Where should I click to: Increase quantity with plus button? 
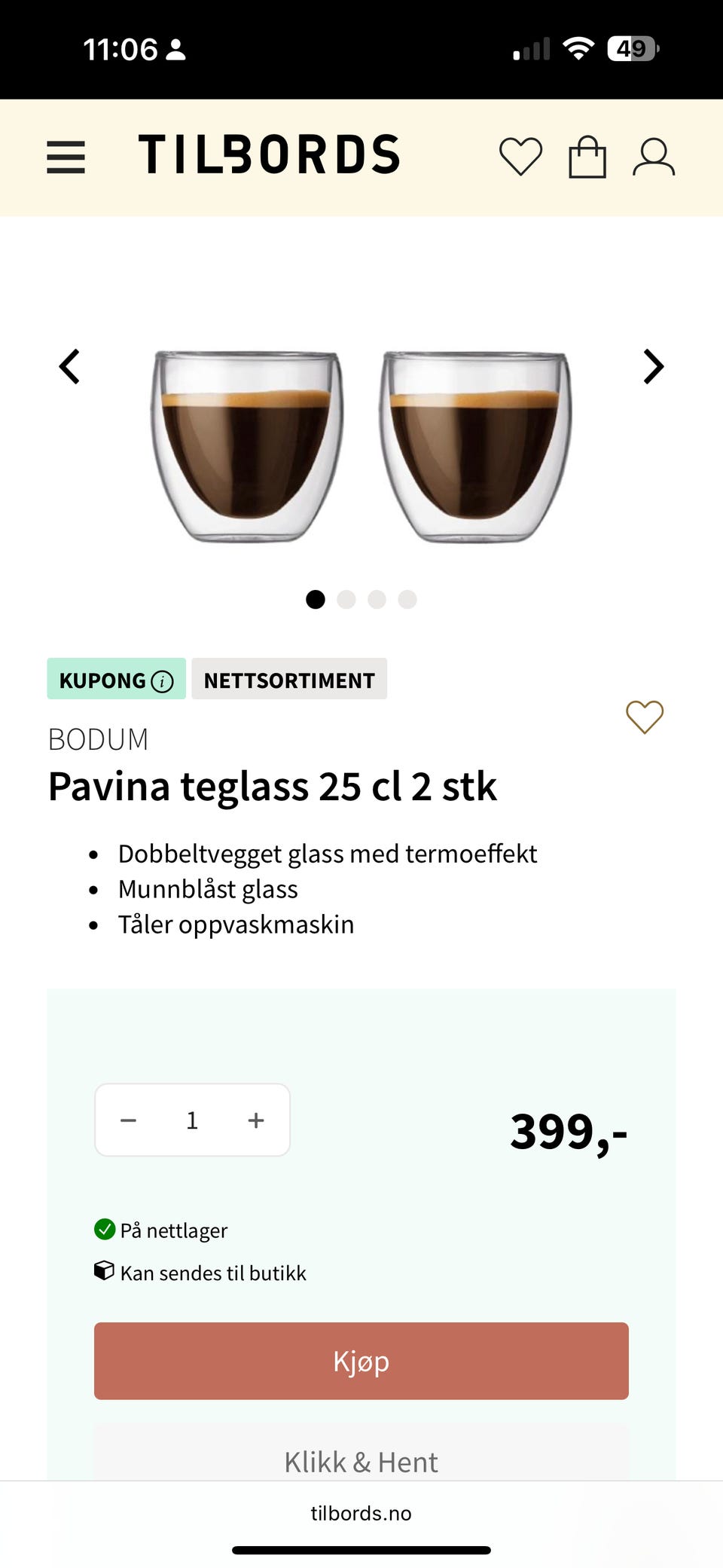coord(256,1120)
